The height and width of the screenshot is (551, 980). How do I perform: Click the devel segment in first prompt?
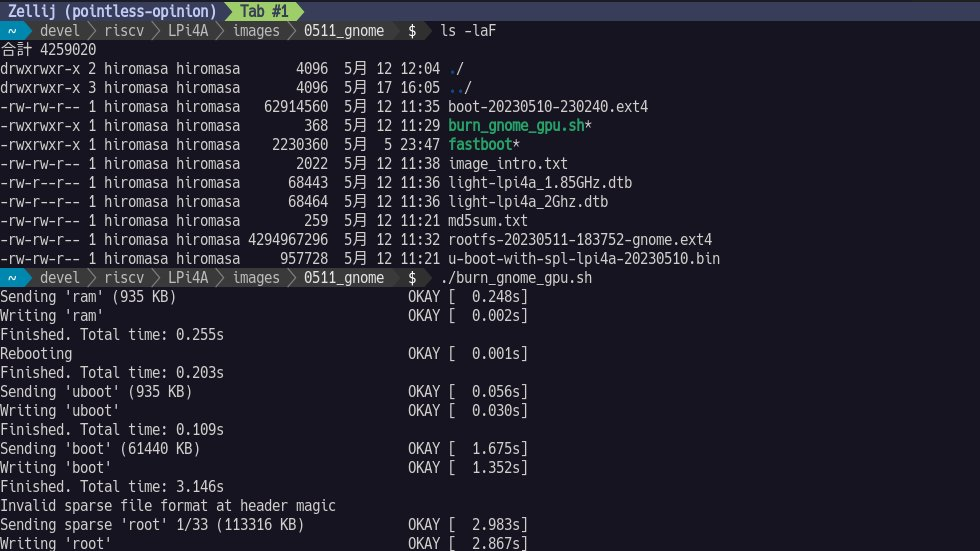point(60,31)
